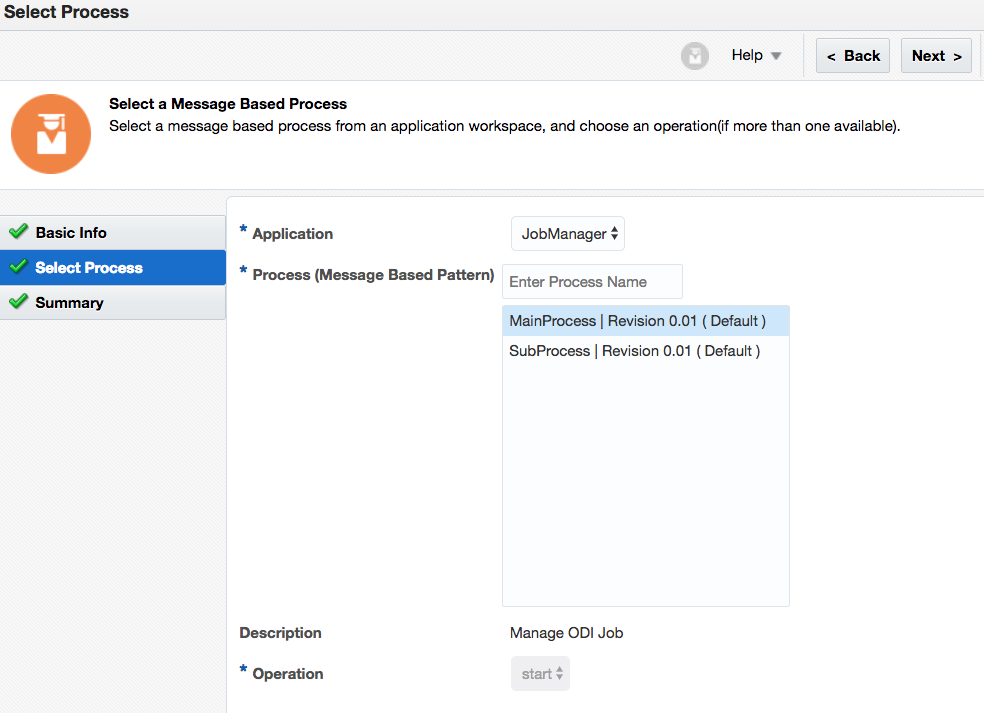This screenshot has width=984, height=713.
Task: Focus the Enter Process Name field
Action: 592,282
